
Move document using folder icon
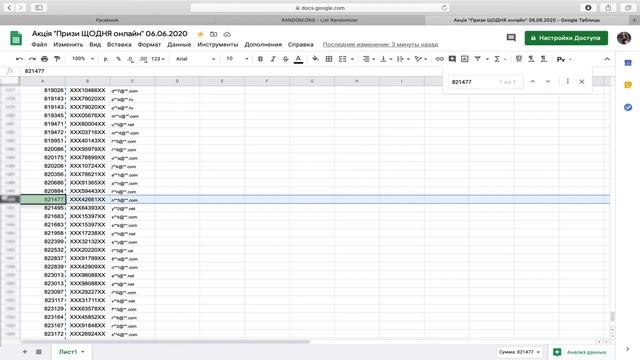click(x=213, y=34)
